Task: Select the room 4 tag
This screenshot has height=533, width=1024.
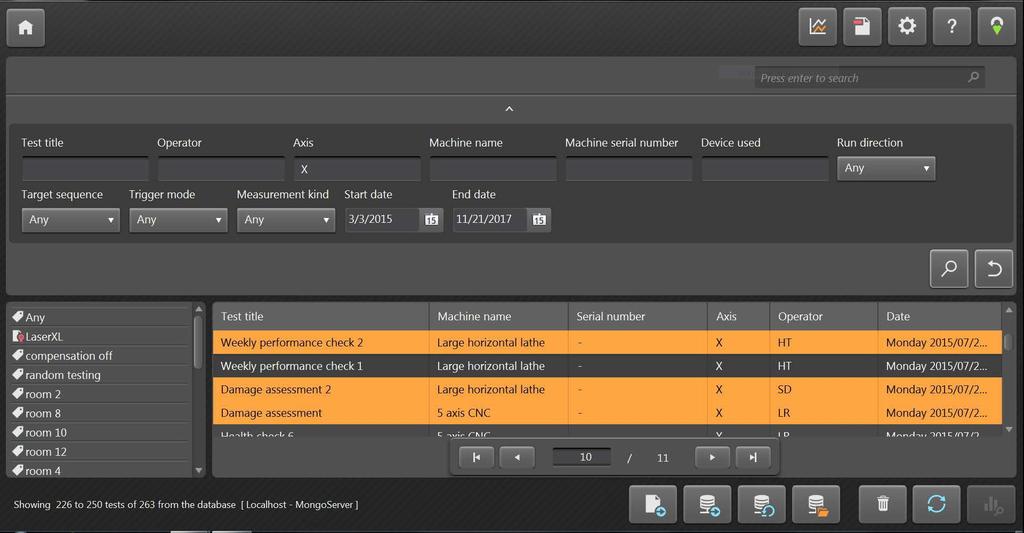Action: pos(101,470)
